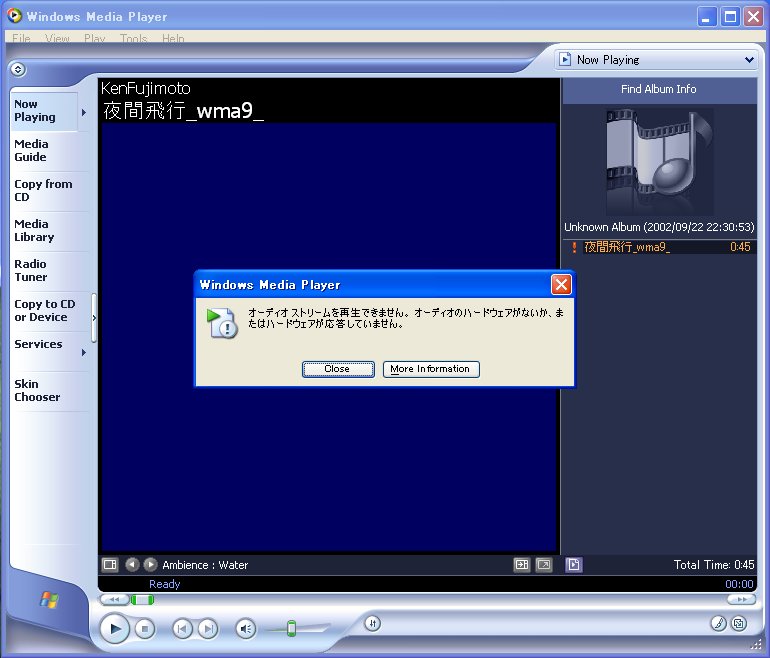Image resolution: width=770 pixels, height=658 pixels.
Task: Click the album art thumbnail
Action: [660, 162]
